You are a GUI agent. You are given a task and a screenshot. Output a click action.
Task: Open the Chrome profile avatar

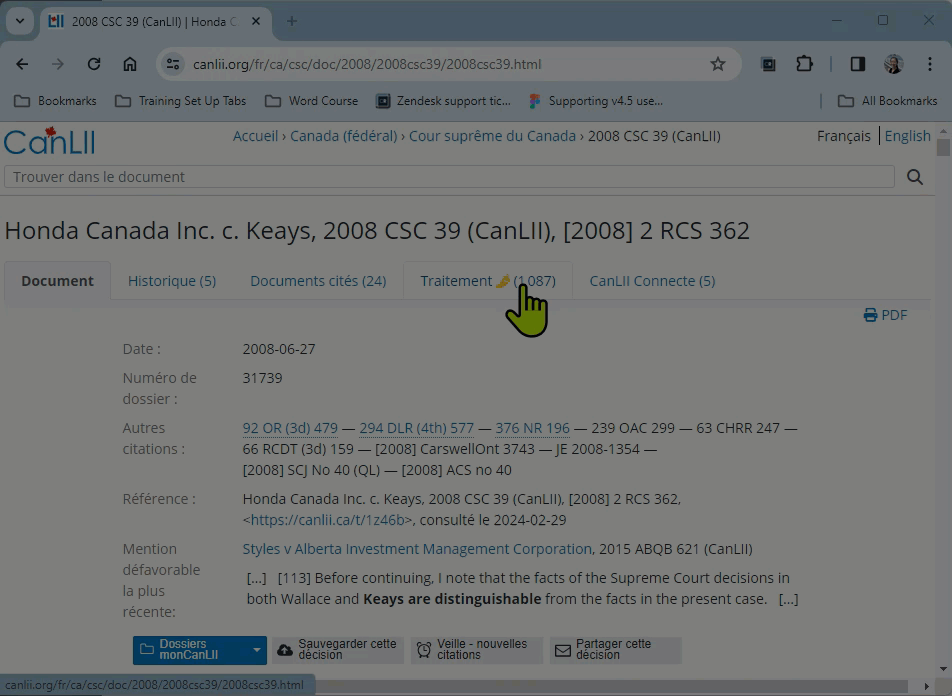tap(893, 64)
